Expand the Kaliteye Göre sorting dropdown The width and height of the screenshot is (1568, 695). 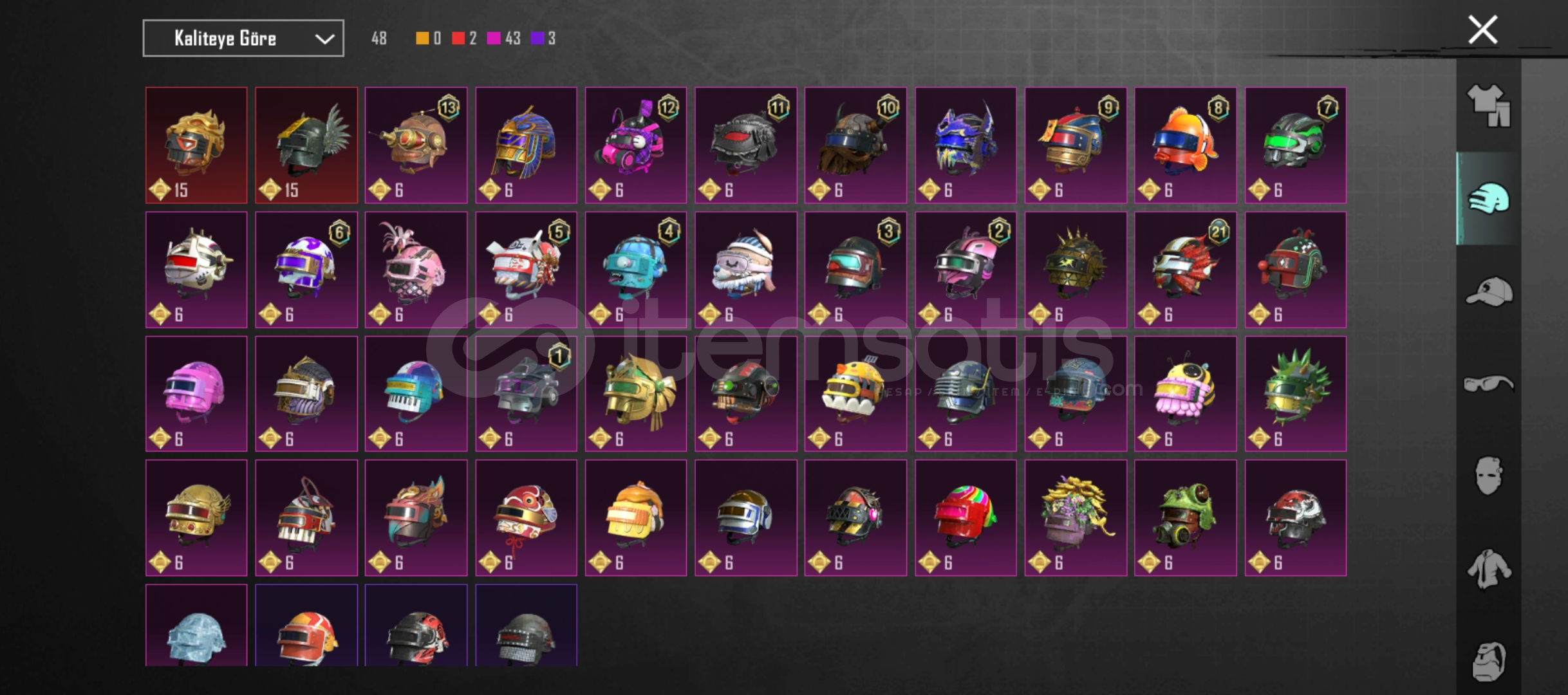coord(243,39)
